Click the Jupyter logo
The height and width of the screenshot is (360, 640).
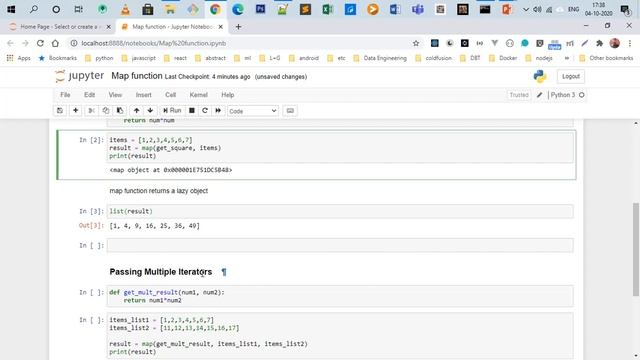pos(80,76)
